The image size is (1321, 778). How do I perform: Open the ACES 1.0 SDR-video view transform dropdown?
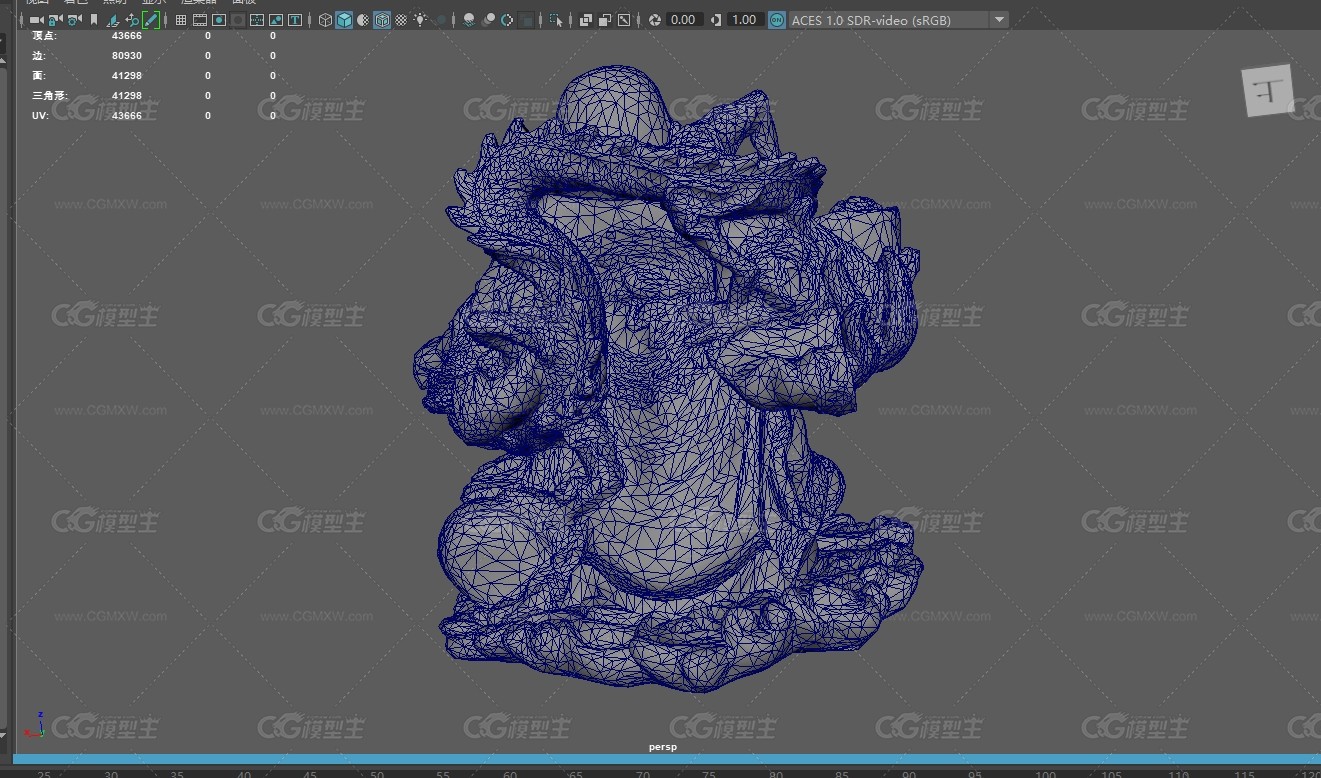[x=898, y=20]
